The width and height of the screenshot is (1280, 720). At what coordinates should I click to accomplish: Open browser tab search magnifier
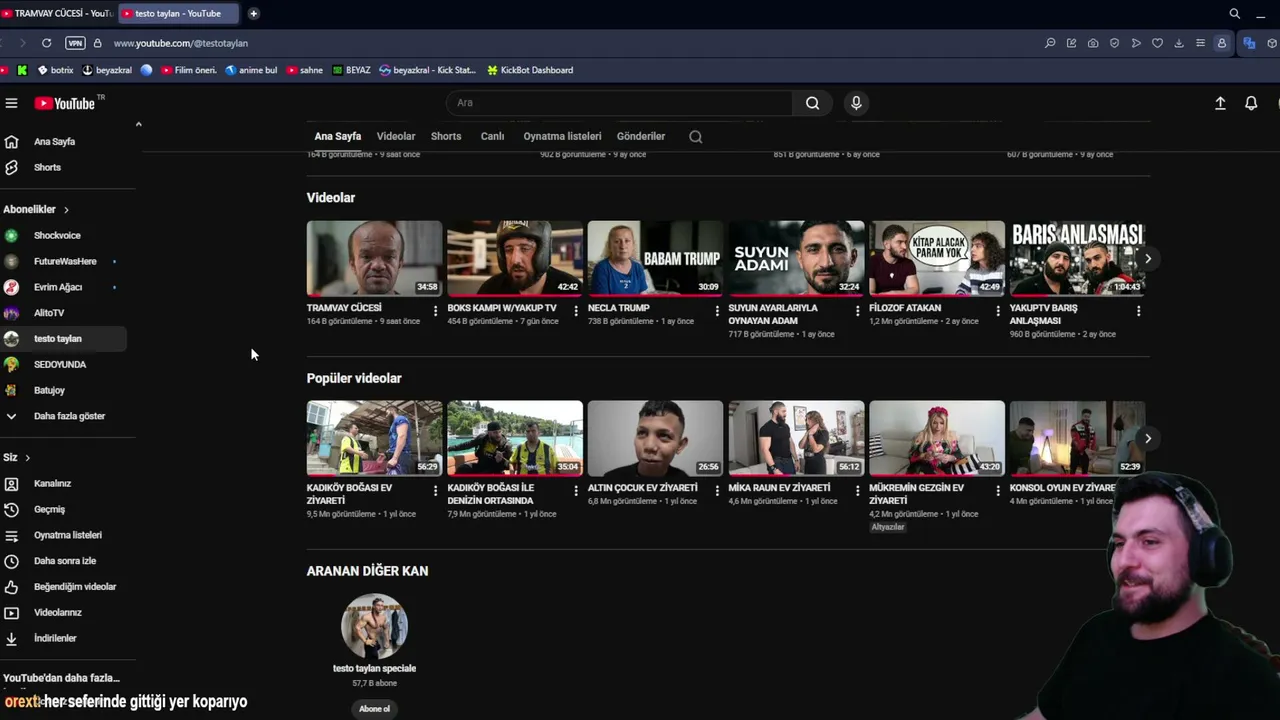point(1234,14)
